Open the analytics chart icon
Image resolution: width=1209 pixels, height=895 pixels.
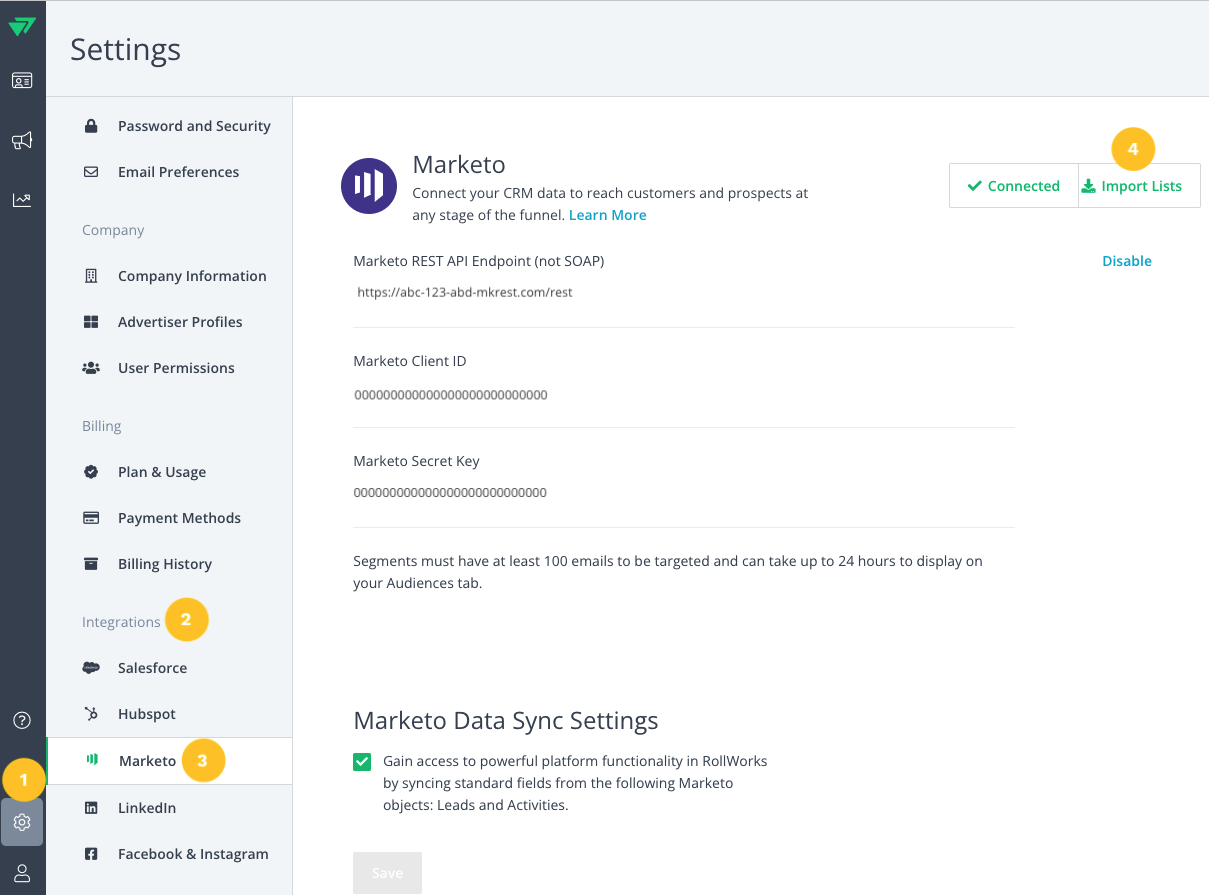point(22,200)
